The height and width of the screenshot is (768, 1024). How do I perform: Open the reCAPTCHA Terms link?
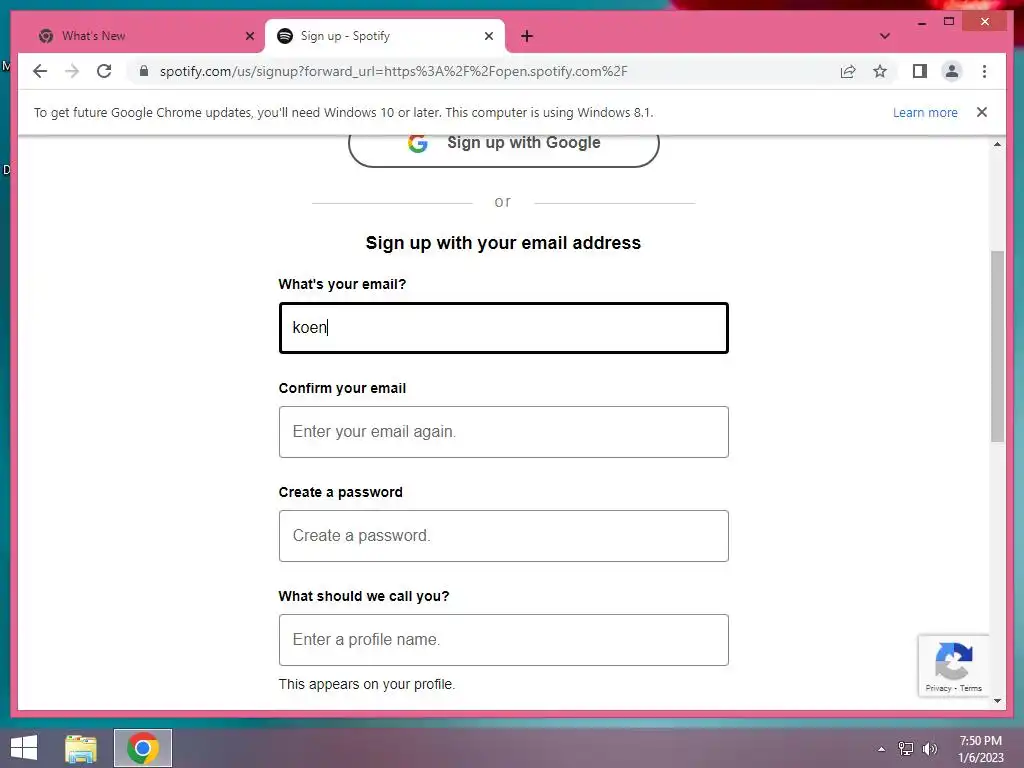pyautogui.click(x=970, y=688)
